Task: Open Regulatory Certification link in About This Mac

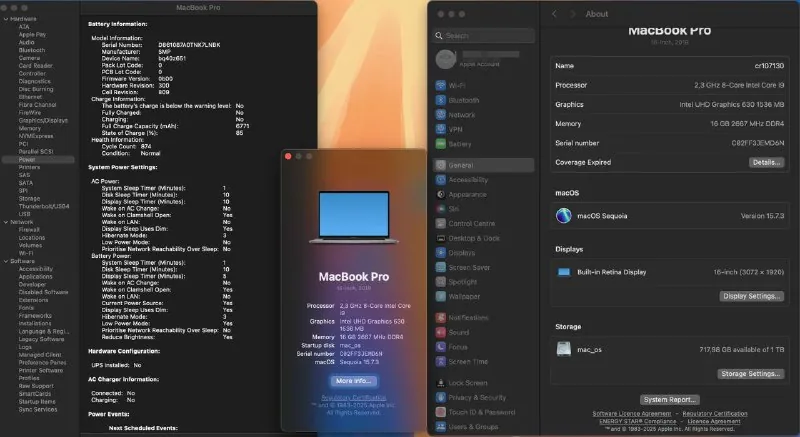Action: coord(354,397)
